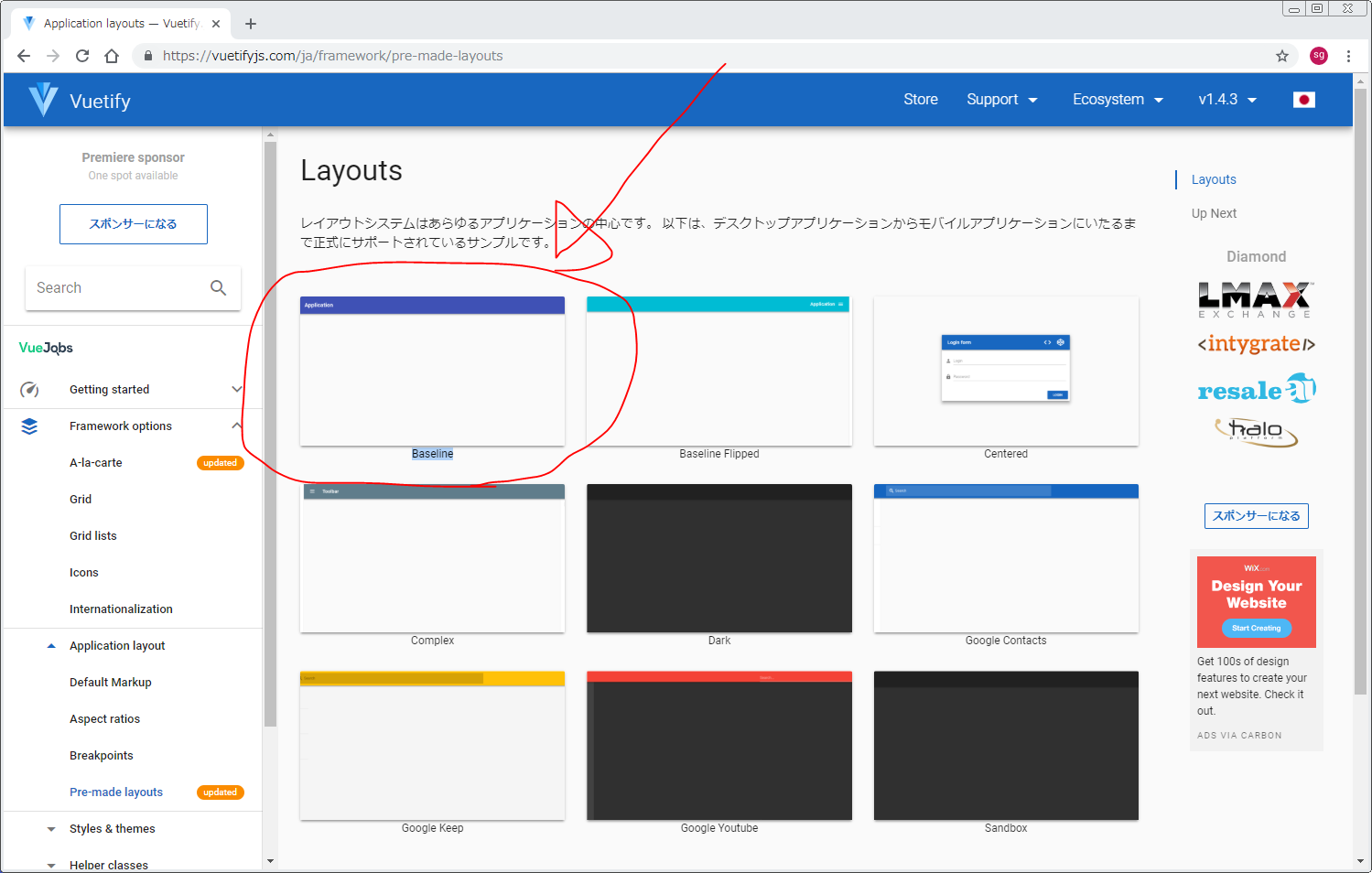Bookmark this page with the star icon
1372x873 pixels.
pos(1281,56)
